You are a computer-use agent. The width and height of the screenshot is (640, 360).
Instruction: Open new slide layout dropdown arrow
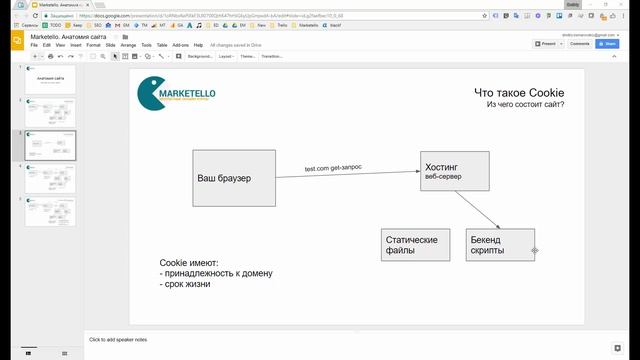pos(42,56)
